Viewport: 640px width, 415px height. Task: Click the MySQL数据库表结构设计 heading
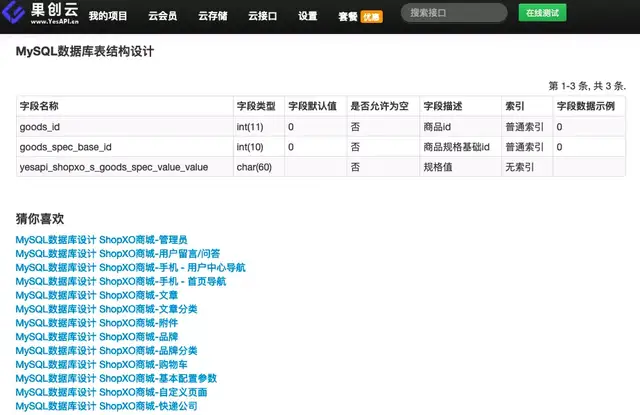click(85, 51)
